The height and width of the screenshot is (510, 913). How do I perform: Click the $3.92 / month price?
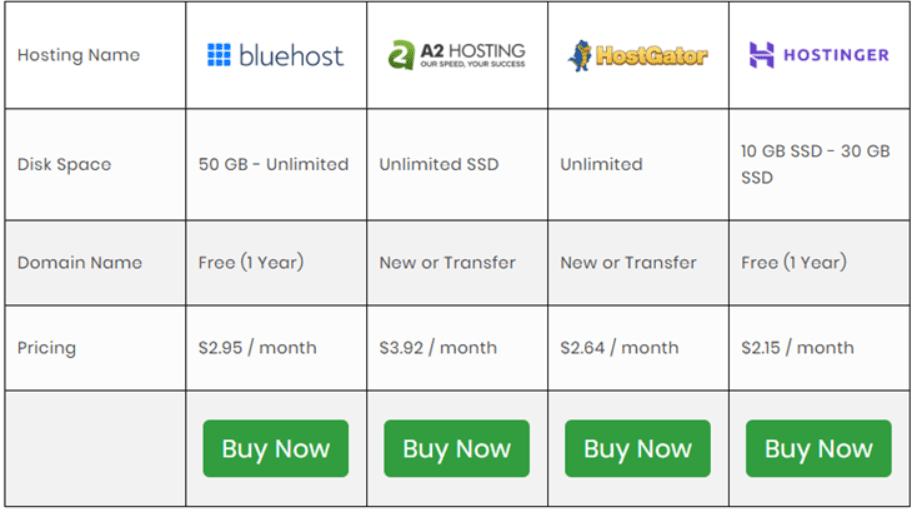coord(438,348)
